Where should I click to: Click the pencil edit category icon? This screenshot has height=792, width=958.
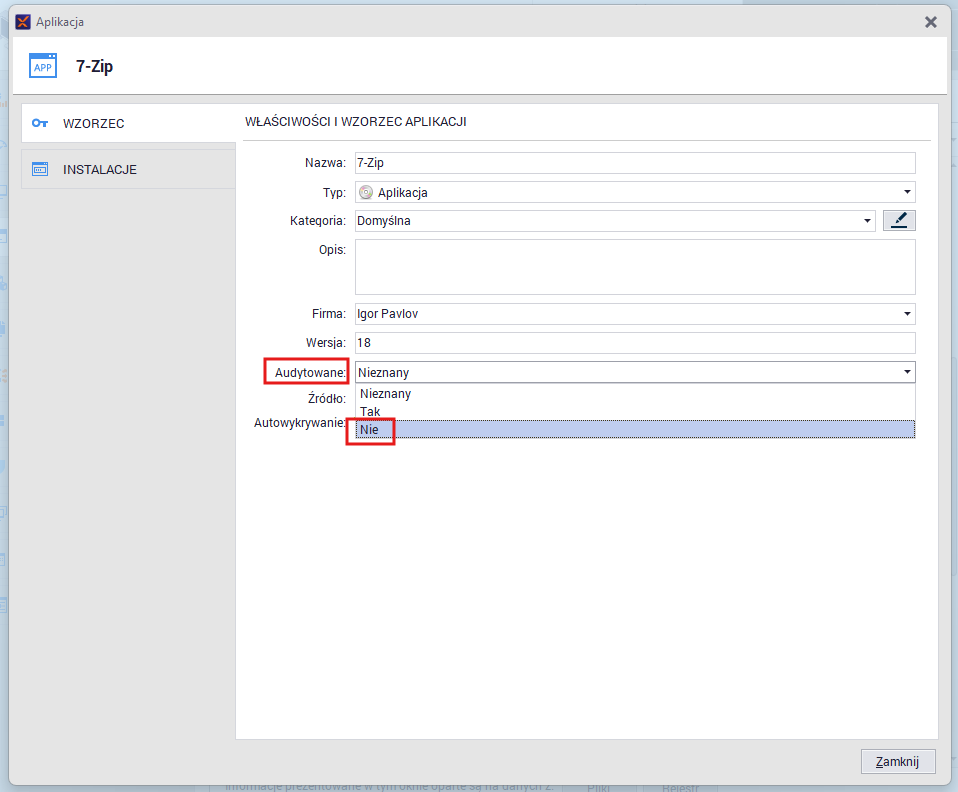click(x=899, y=221)
